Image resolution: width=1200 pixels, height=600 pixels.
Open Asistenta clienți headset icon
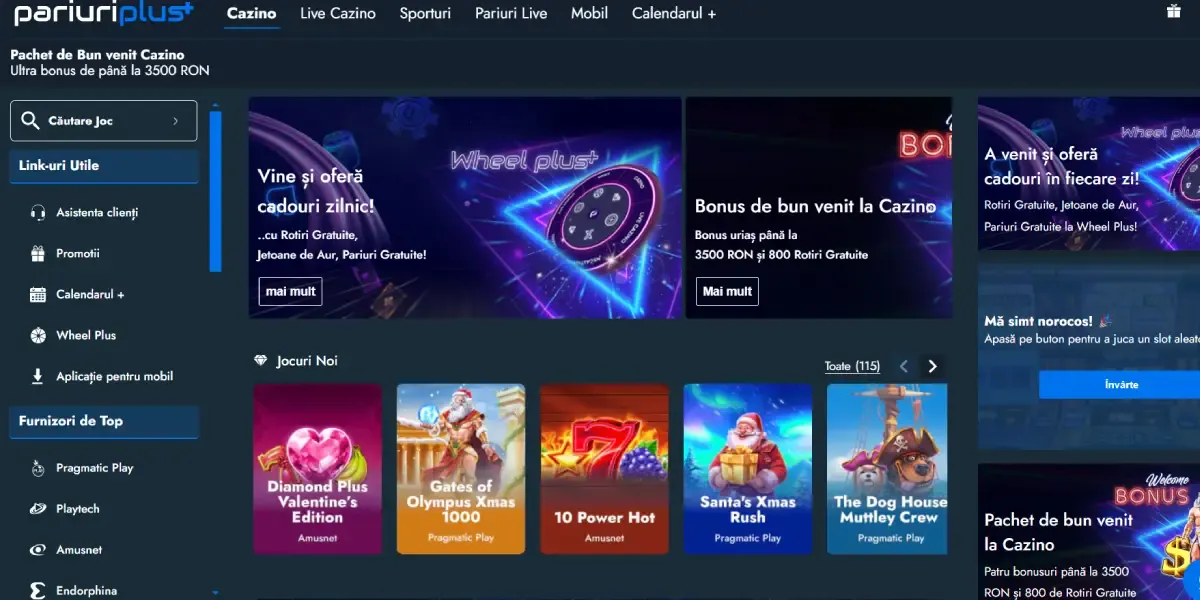(38, 213)
